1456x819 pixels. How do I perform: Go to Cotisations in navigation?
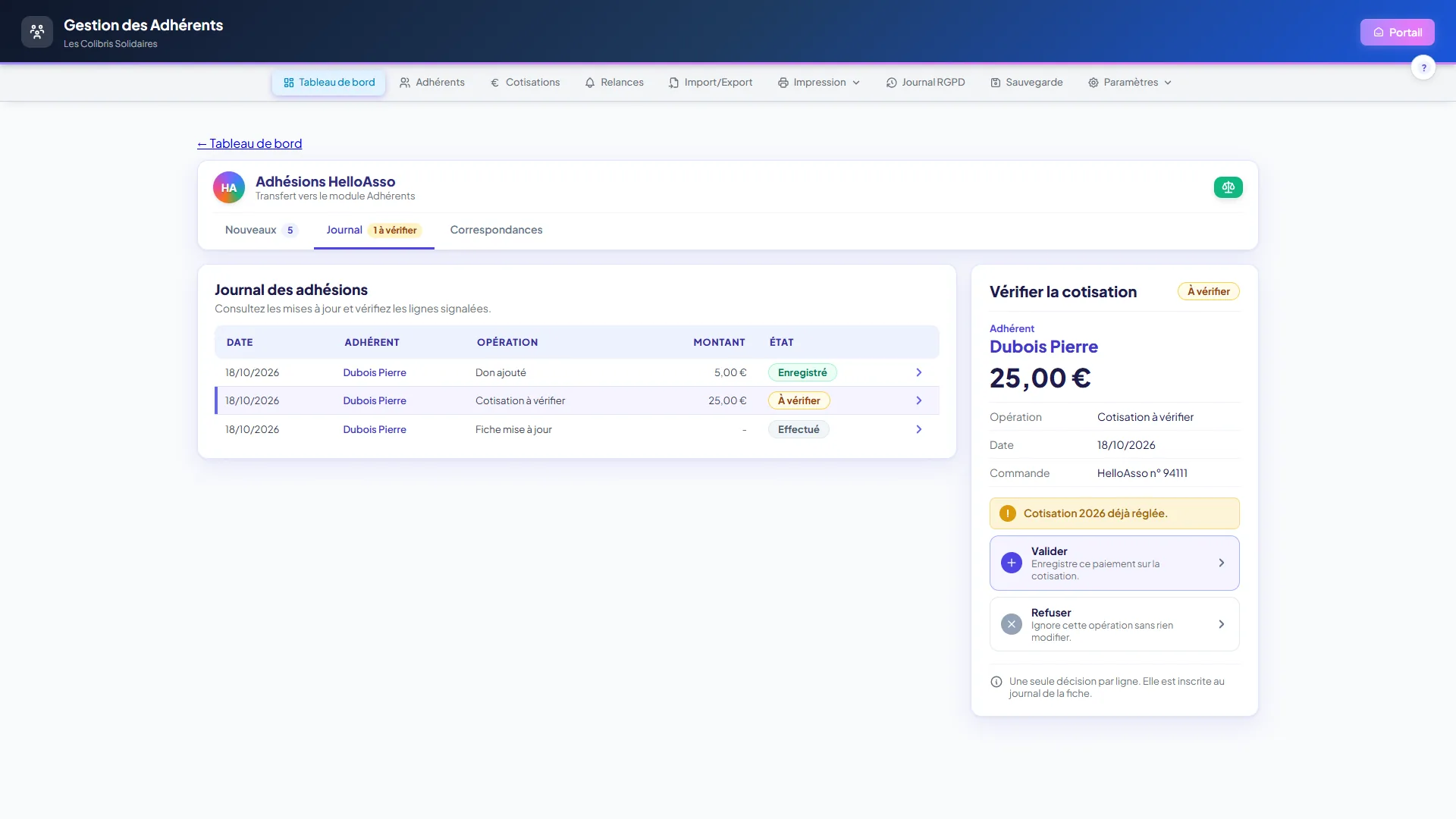pos(525,83)
